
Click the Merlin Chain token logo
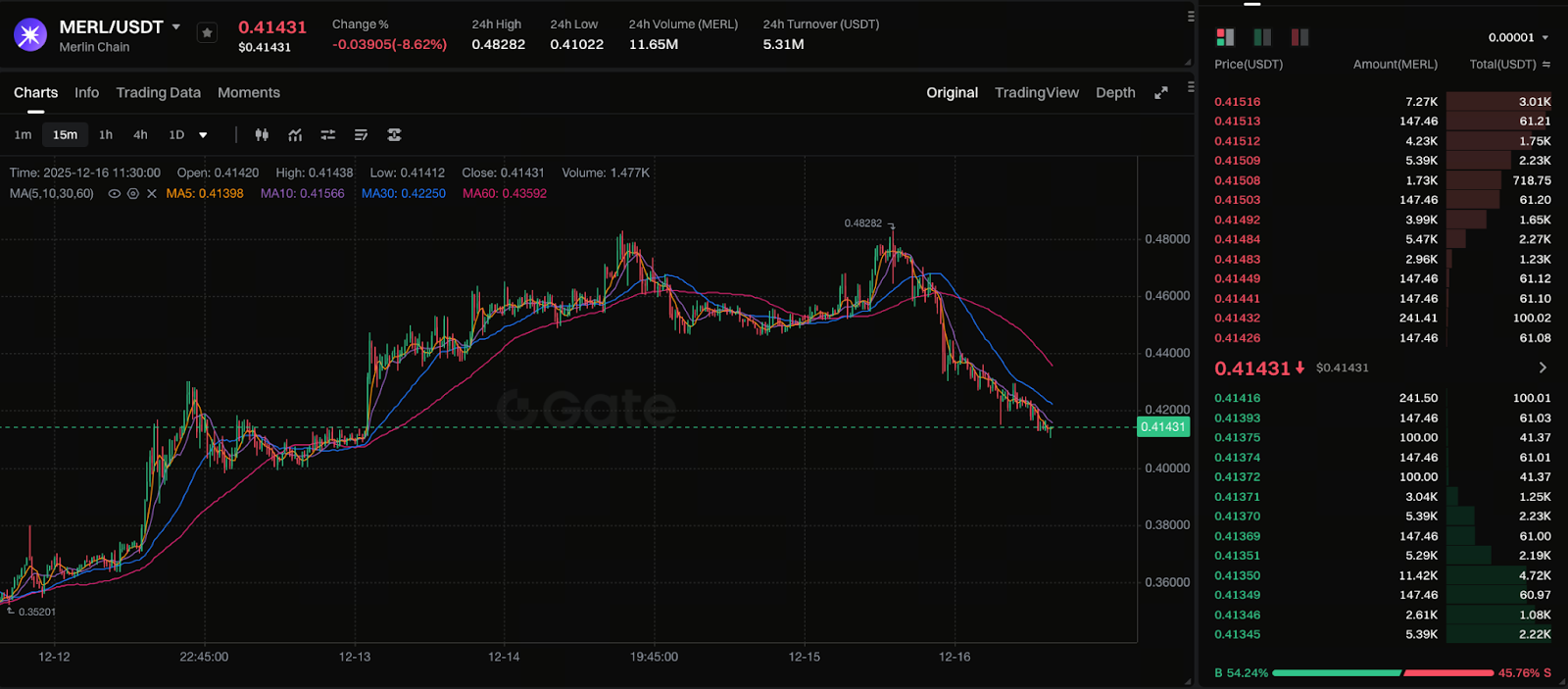point(30,35)
